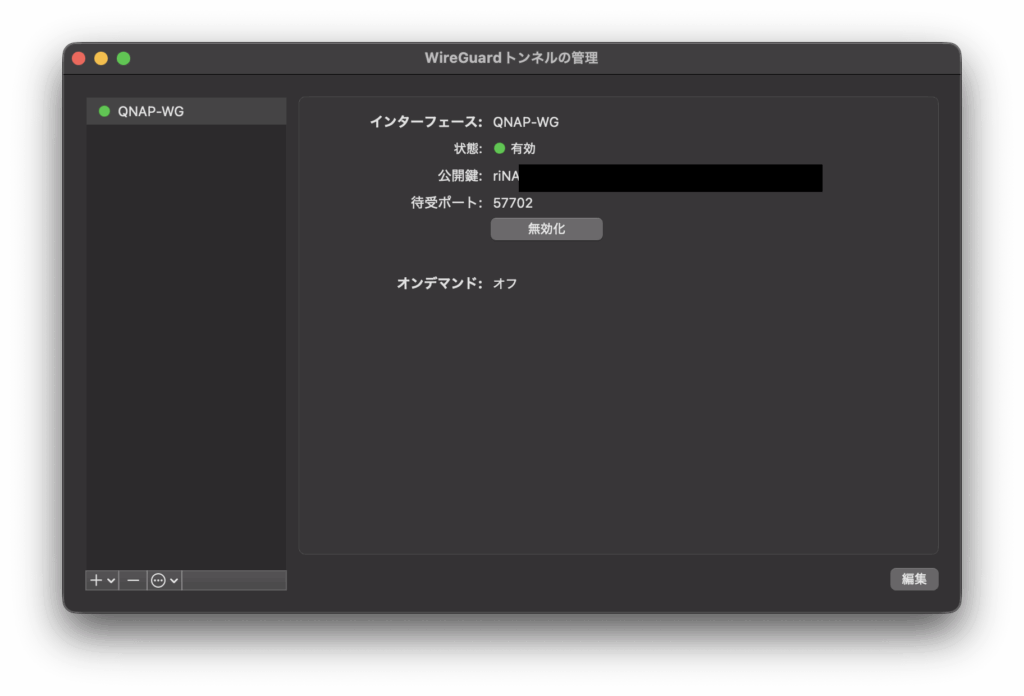
Task: Click the オフ on-demand value
Action: pyautogui.click(x=505, y=283)
